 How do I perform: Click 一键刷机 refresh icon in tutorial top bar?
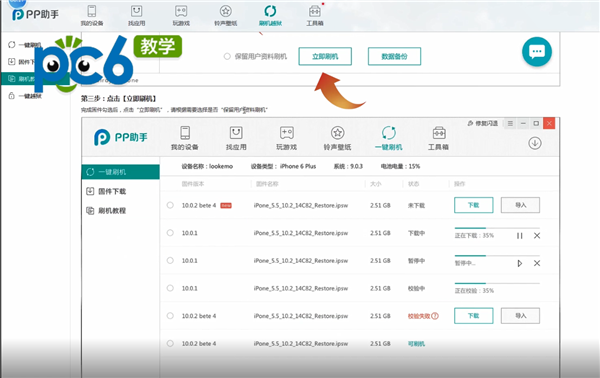pos(388,133)
